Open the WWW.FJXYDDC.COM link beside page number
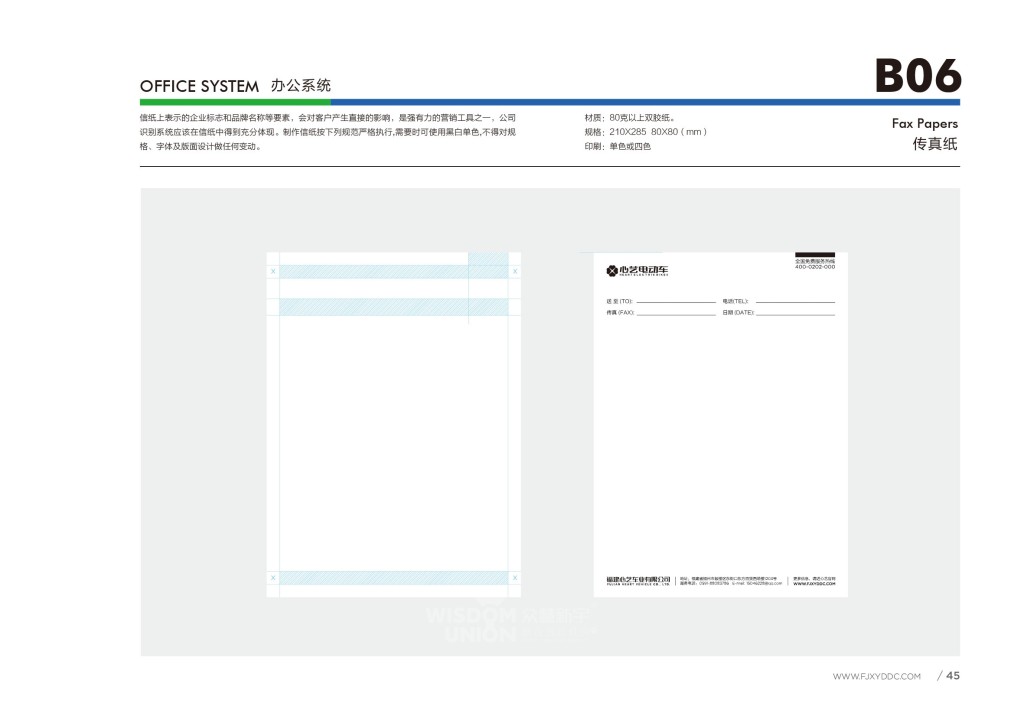The height and width of the screenshot is (717, 1024). pos(876,677)
